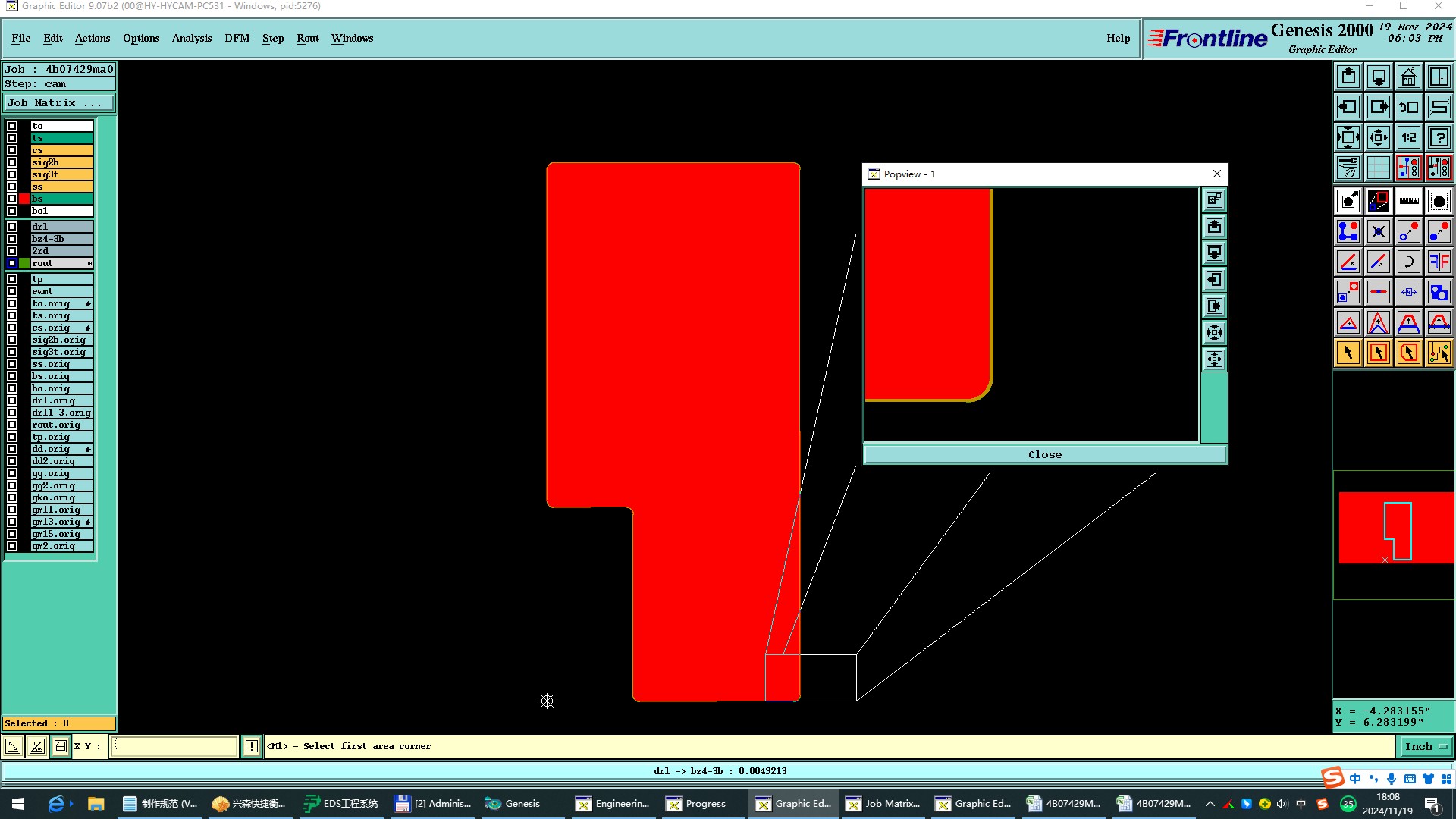Image resolution: width=1456 pixels, height=819 pixels.
Task: Expand the rout layer options marker
Action: [x=89, y=263]
